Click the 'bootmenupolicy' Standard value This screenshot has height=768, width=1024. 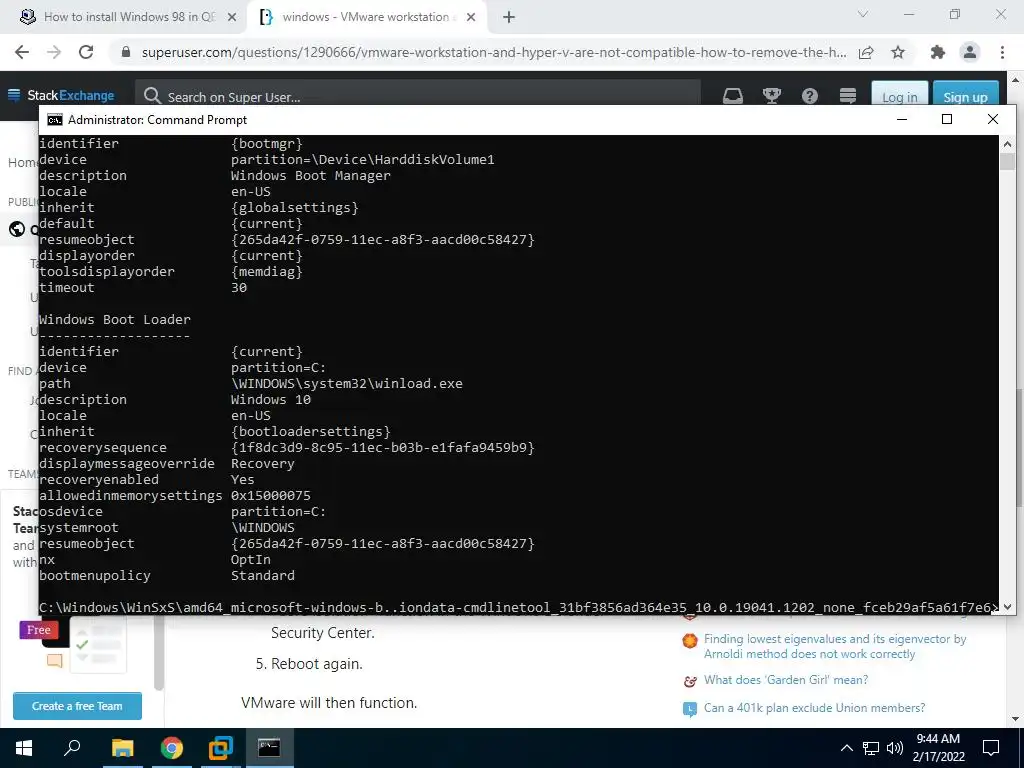point(263,575)
